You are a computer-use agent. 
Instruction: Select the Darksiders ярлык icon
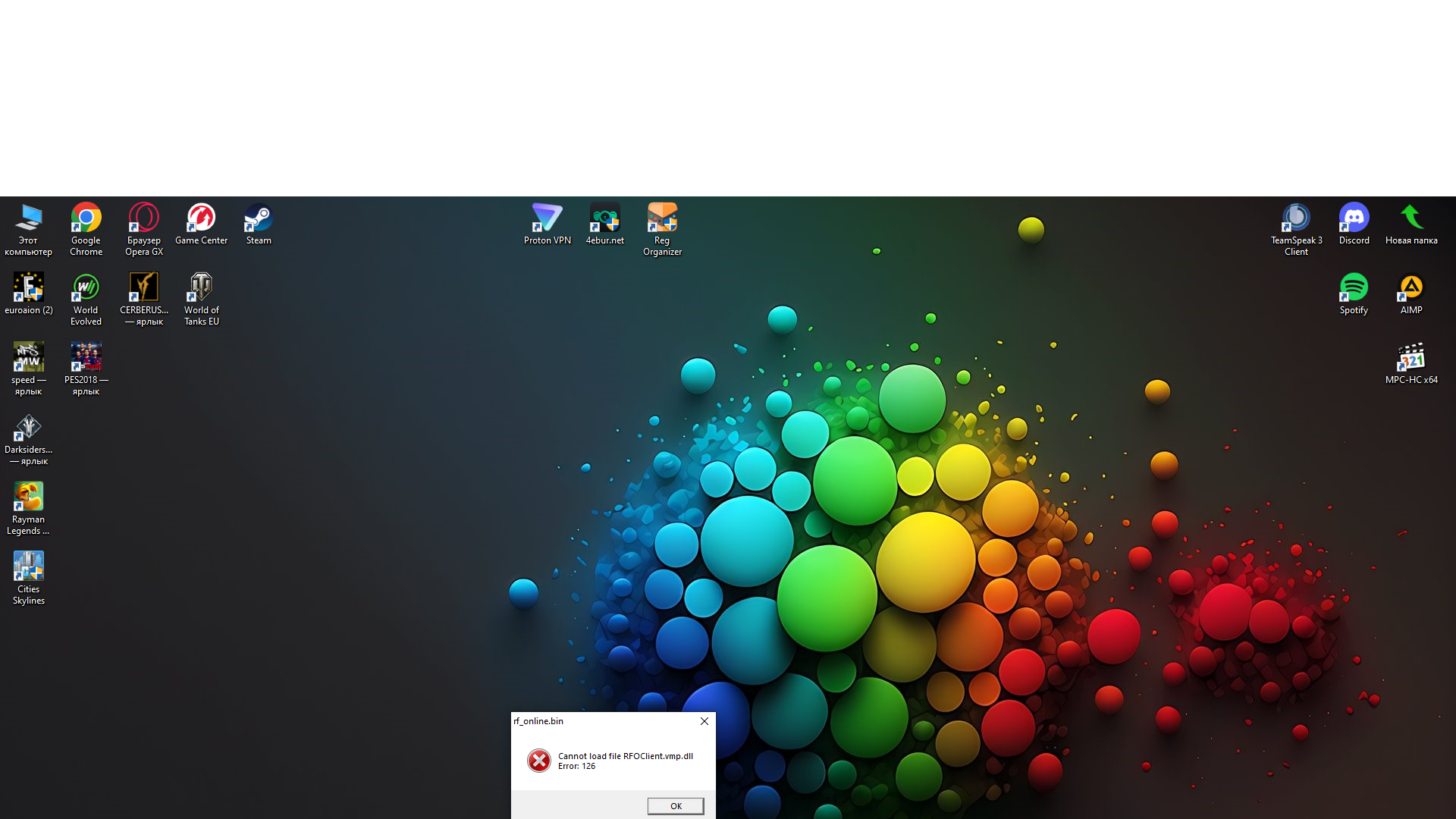click(x=28, y=438)
